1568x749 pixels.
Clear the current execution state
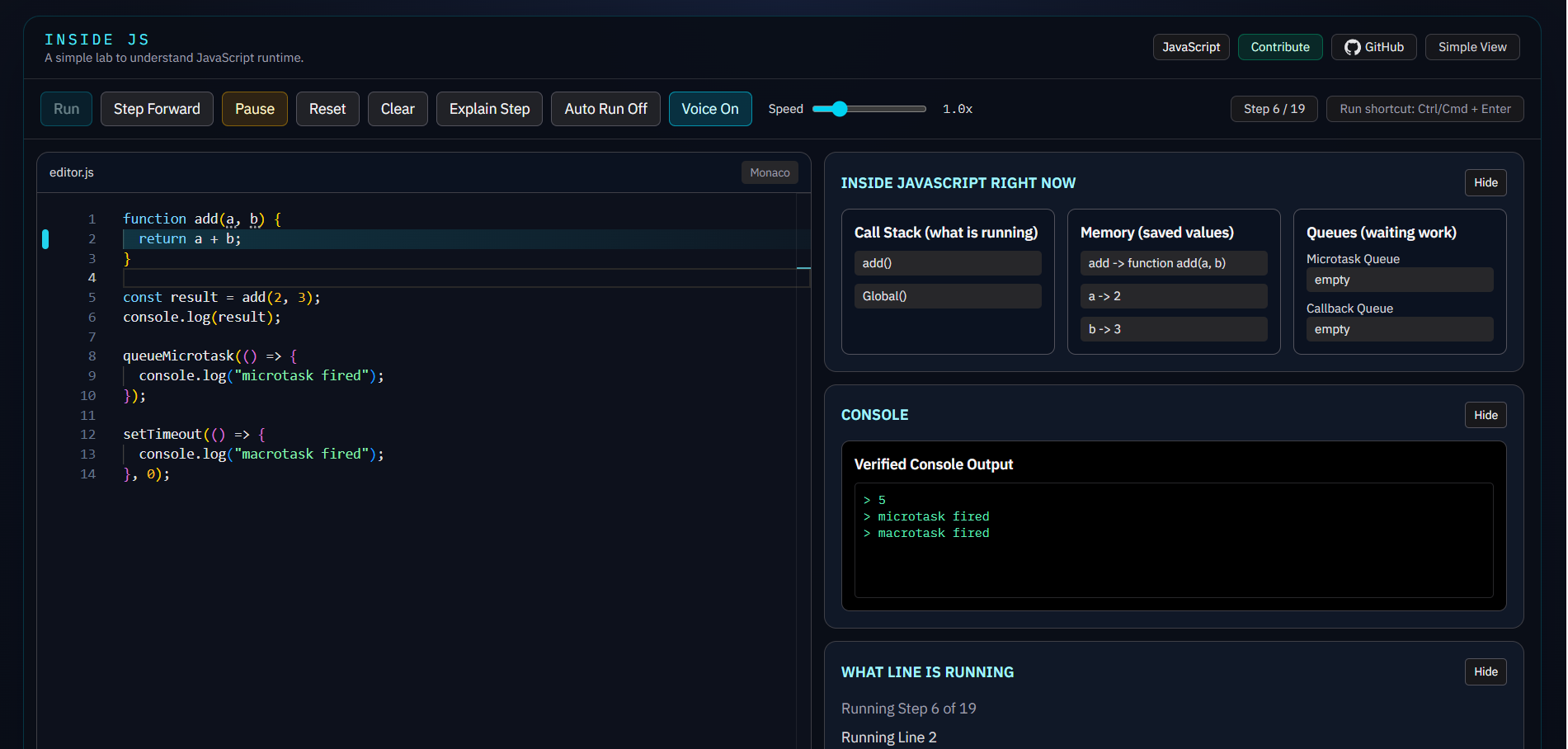[398, 108]
